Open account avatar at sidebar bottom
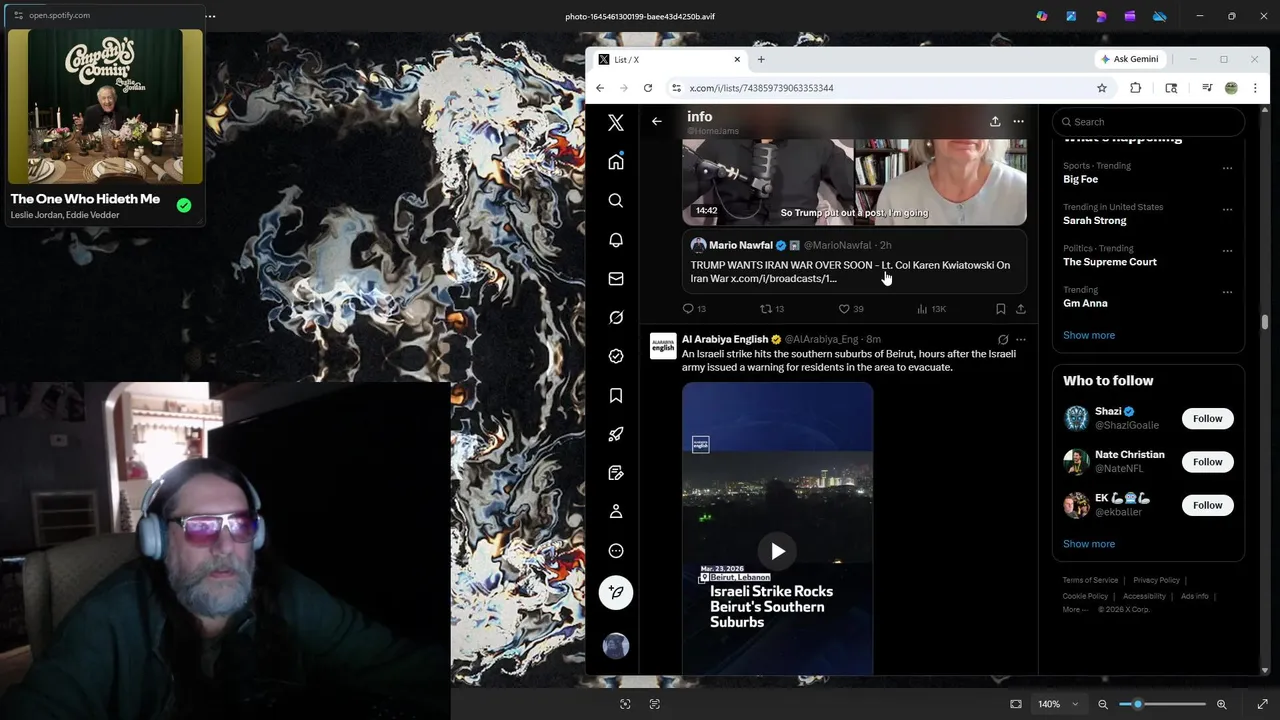Viewport: 1280px width, 720px height. pos(616,646)
